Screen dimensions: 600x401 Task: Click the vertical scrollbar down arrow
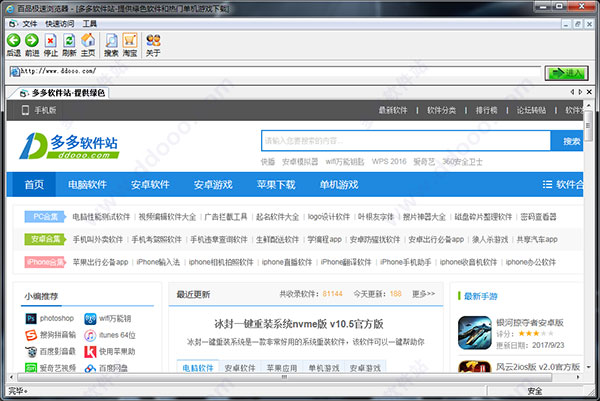[x=589, y=367]
